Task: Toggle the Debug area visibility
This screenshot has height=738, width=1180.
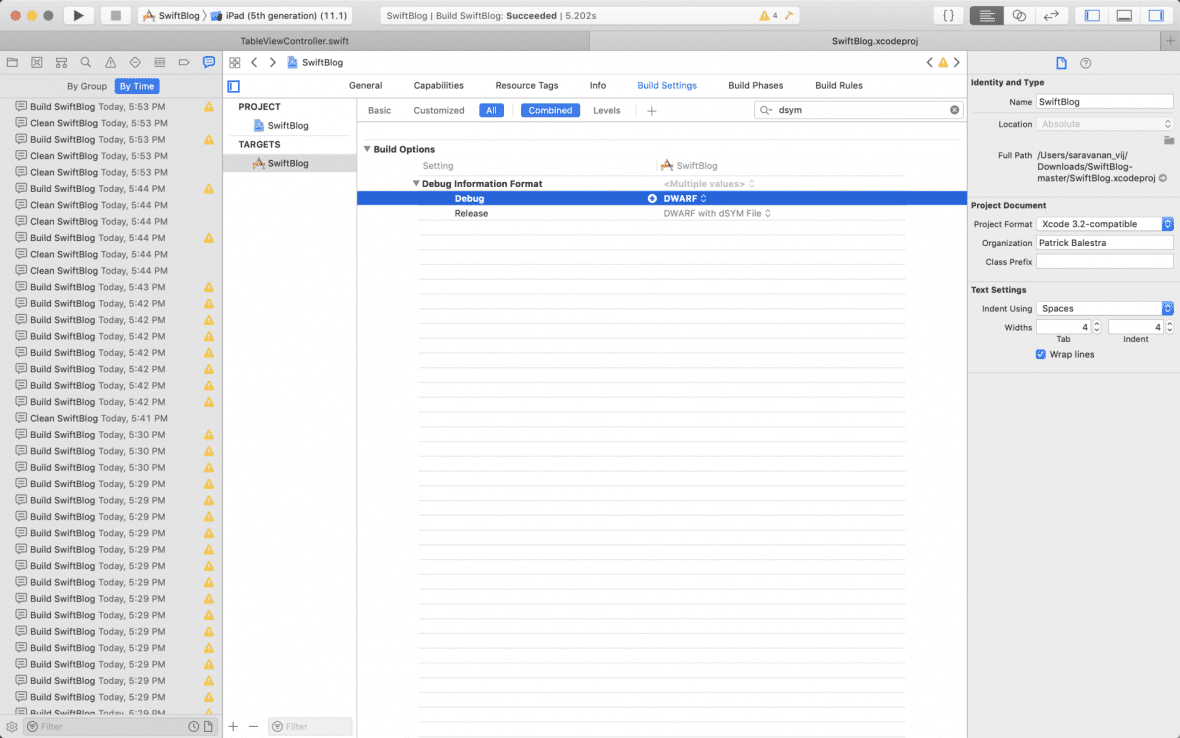Action: [x=1124, y=15]
